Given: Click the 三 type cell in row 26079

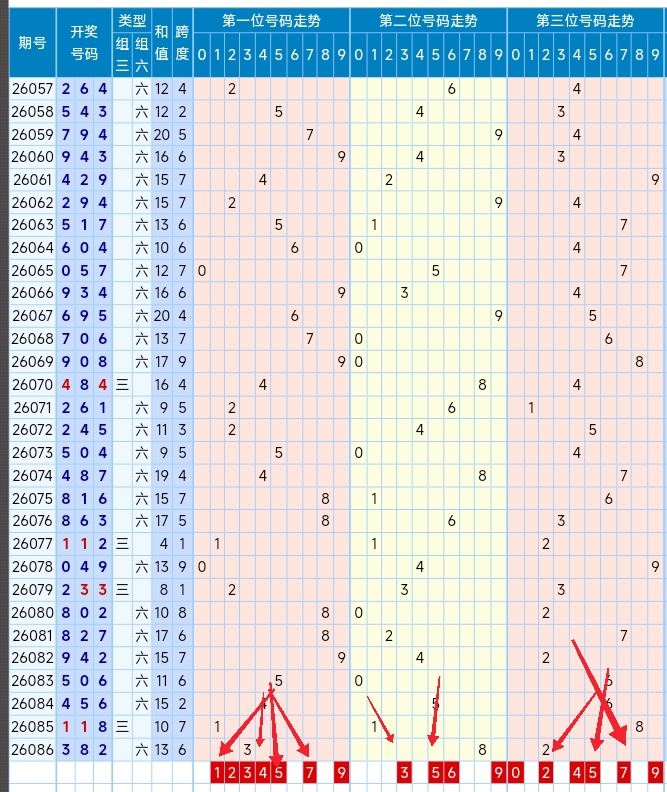Looking at the screenshot, I should pos(122,589).
